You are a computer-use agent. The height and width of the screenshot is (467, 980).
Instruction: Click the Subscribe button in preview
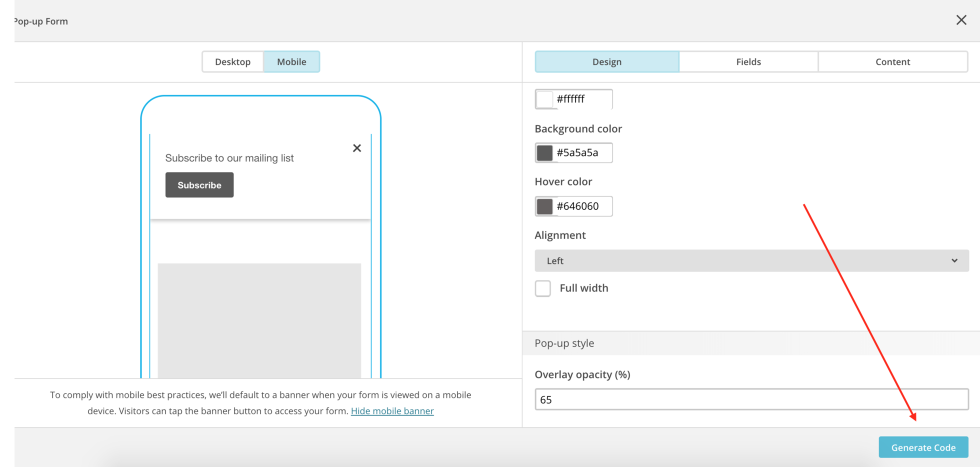coord(199,185)
